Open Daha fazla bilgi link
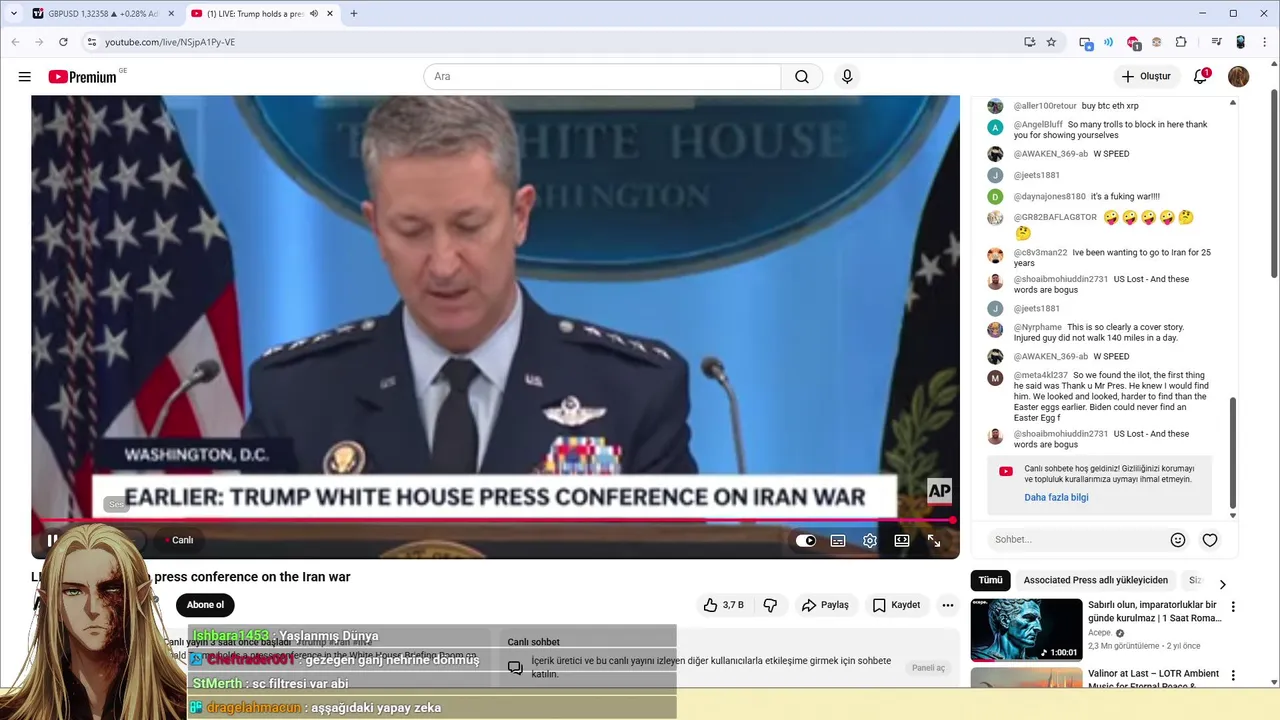Screen dimensions: 1280x720 click(1056, 498)
